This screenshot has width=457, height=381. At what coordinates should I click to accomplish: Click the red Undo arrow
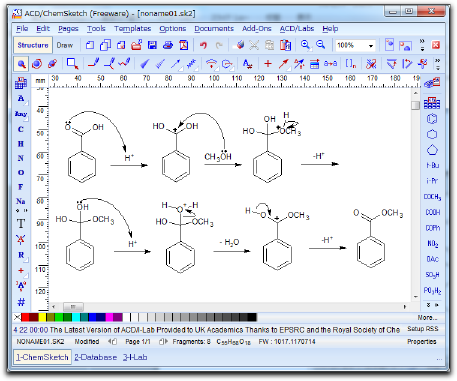(203, 45)
